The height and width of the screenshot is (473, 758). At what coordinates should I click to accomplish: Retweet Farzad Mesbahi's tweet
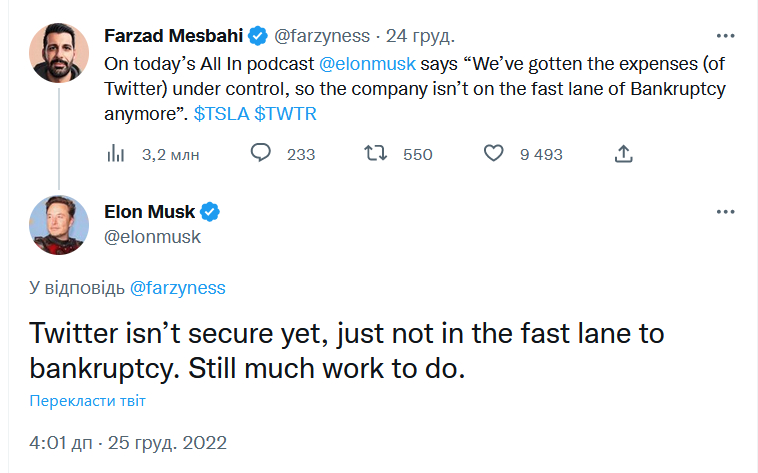[x=375, y=153]
